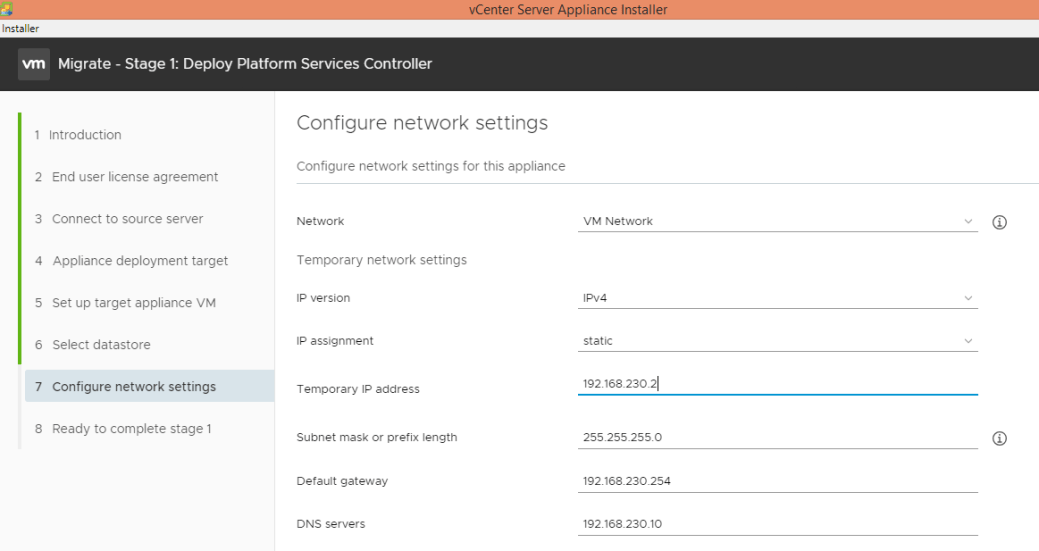Click the VMware vm logo icon
This screenshot has width=1039, height=551.
(x=34, y=64)
